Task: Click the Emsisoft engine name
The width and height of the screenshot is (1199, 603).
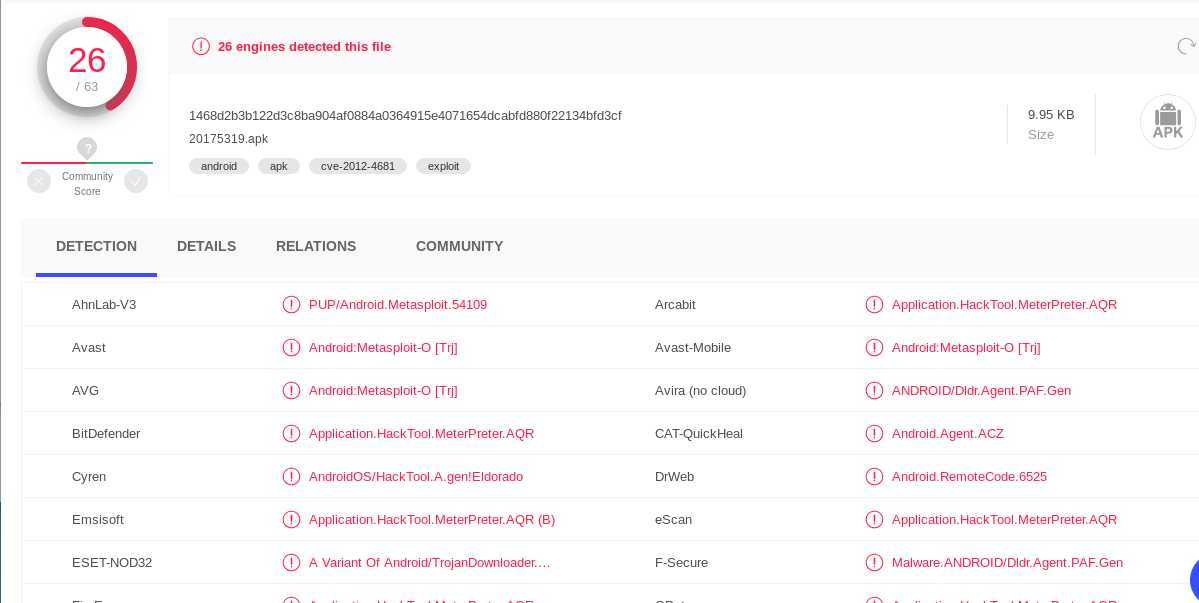Action: [x=98, y=520]
